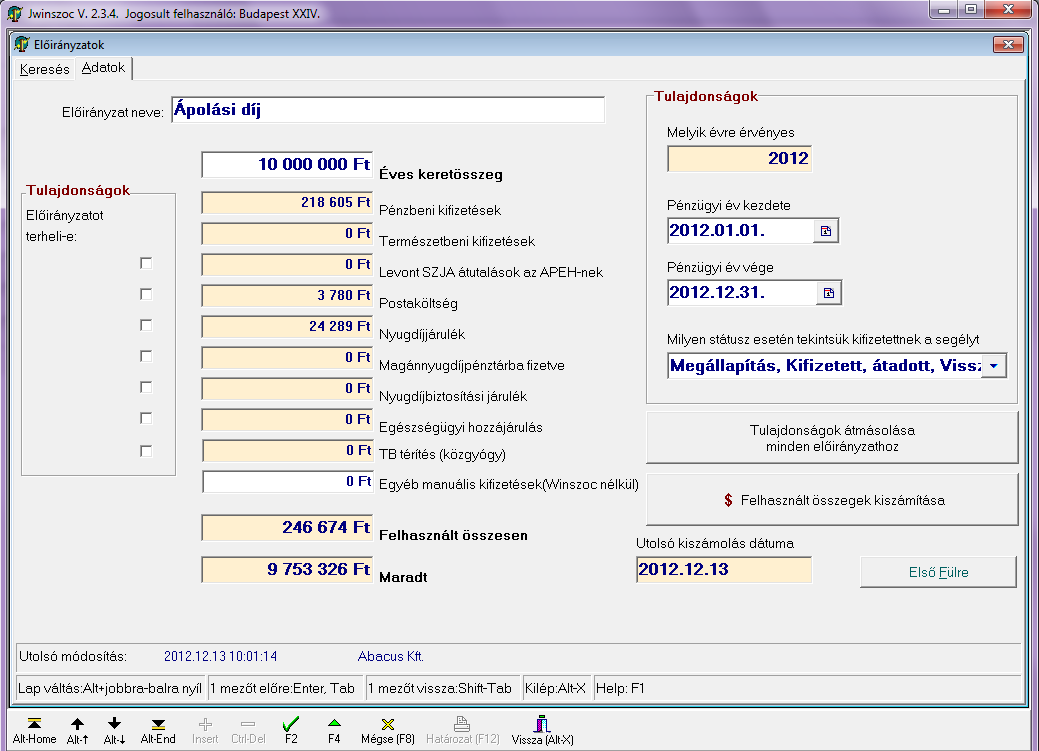Click Tulajdonságok átmásolása minden előirányzathoz button
The height and width of the screenshot is (751, 1039).
(832, 438)
